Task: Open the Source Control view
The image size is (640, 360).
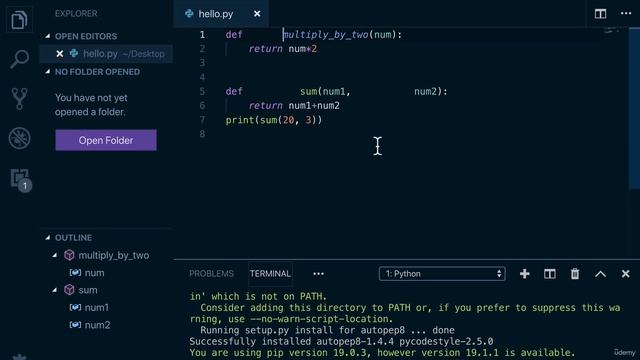Action: [19, 98]
